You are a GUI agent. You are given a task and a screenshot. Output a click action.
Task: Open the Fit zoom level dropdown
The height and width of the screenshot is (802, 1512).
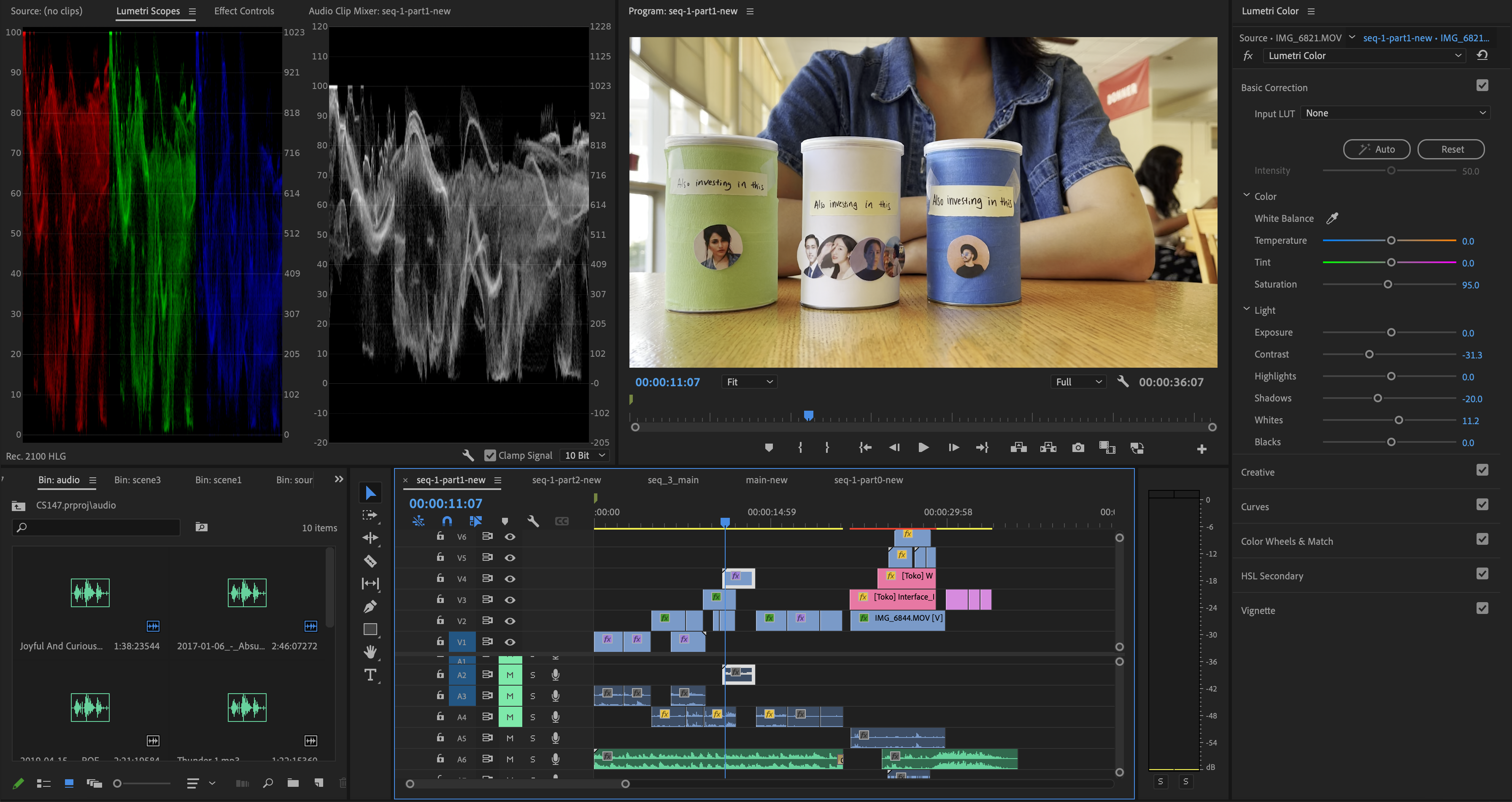tap(749, 382)
